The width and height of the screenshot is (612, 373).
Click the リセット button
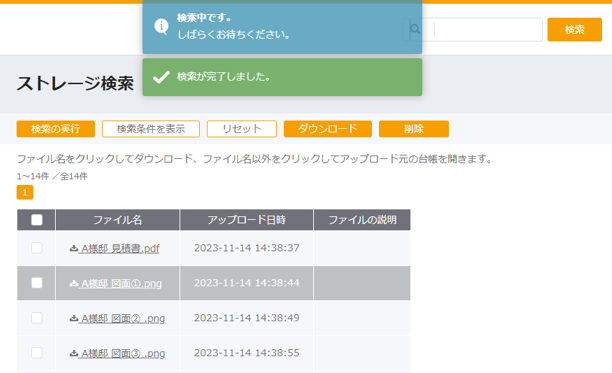coord(242,129)
